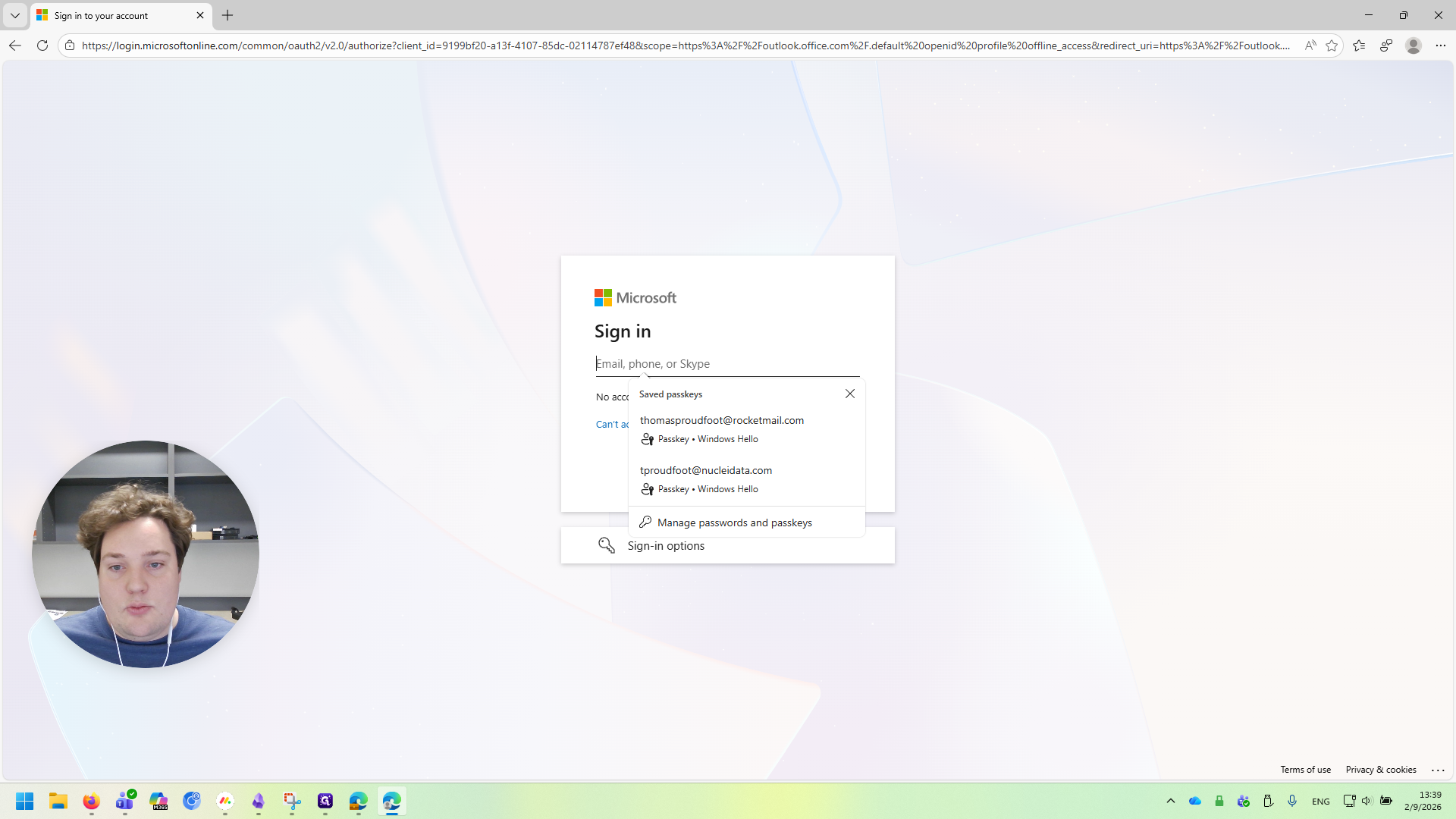Image resolution: width=1456 pixels, height=819 pixels.
Task: Open File Explorer from the taskbar
Action: pyautogui.click(x=58, y=801)
